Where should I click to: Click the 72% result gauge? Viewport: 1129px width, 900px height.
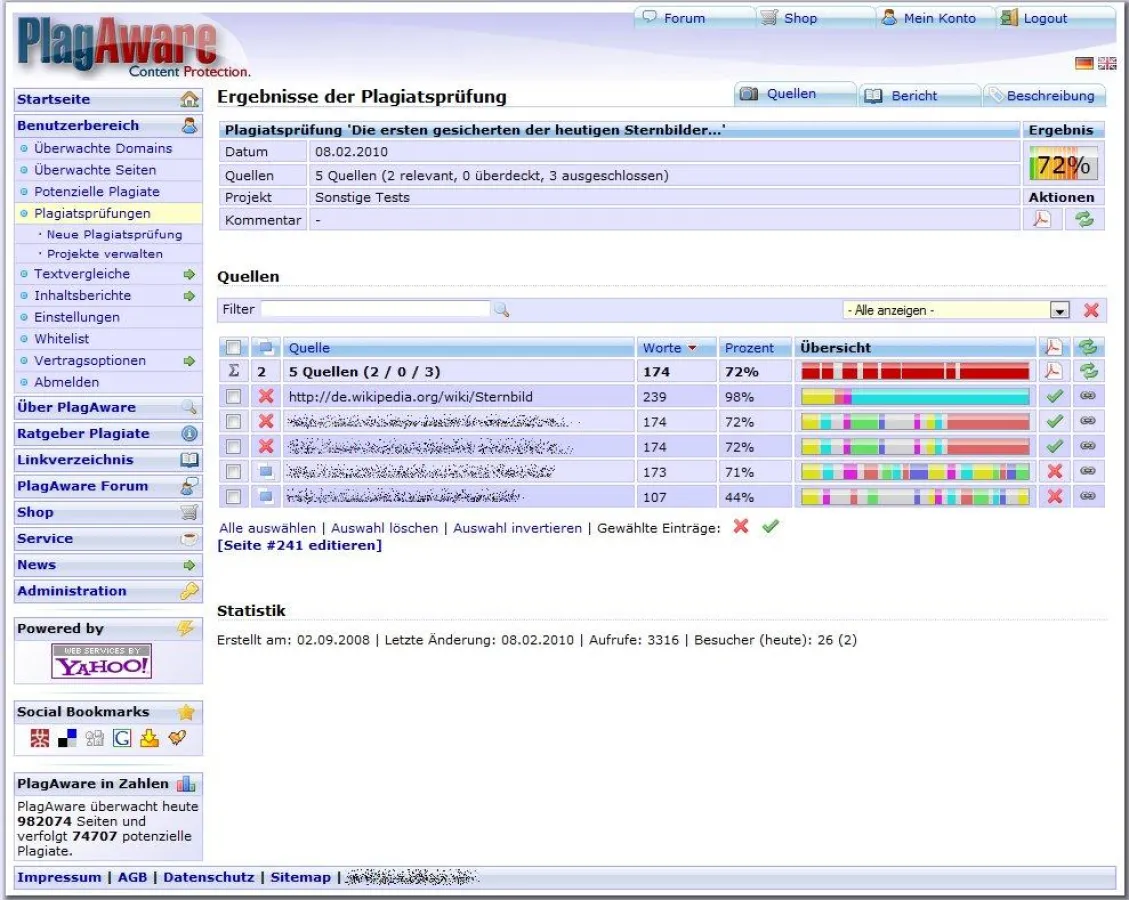(1063, 165)
